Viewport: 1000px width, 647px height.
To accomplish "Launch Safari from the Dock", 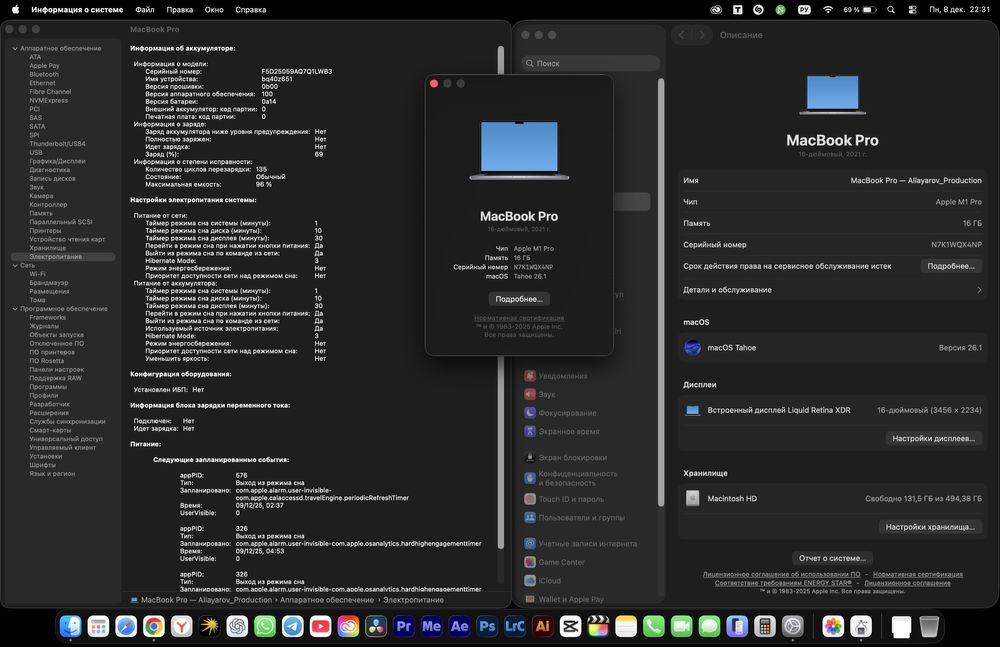I will coord(126,627).
